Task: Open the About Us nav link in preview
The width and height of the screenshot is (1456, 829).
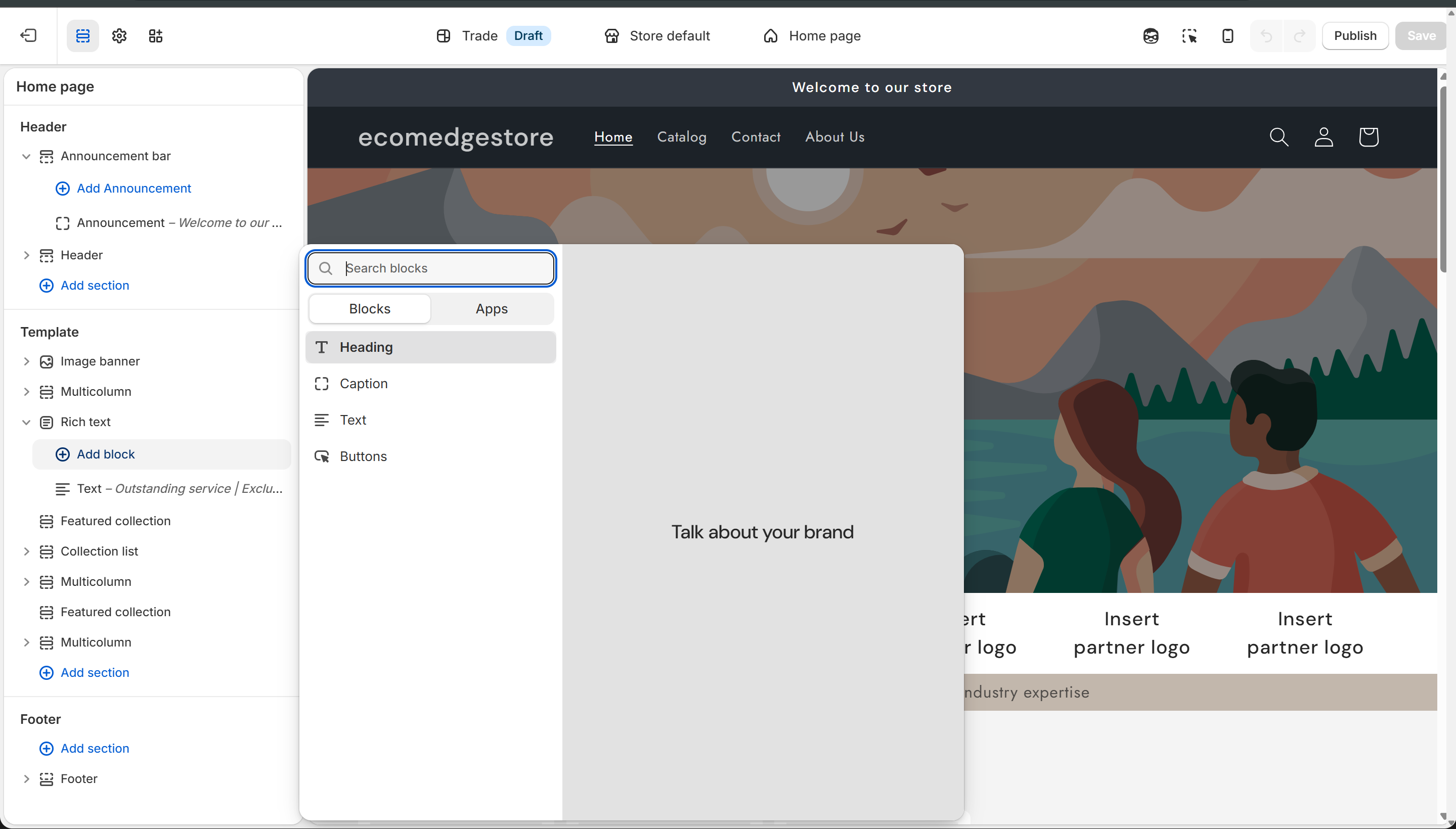Action: pos(834,136)
